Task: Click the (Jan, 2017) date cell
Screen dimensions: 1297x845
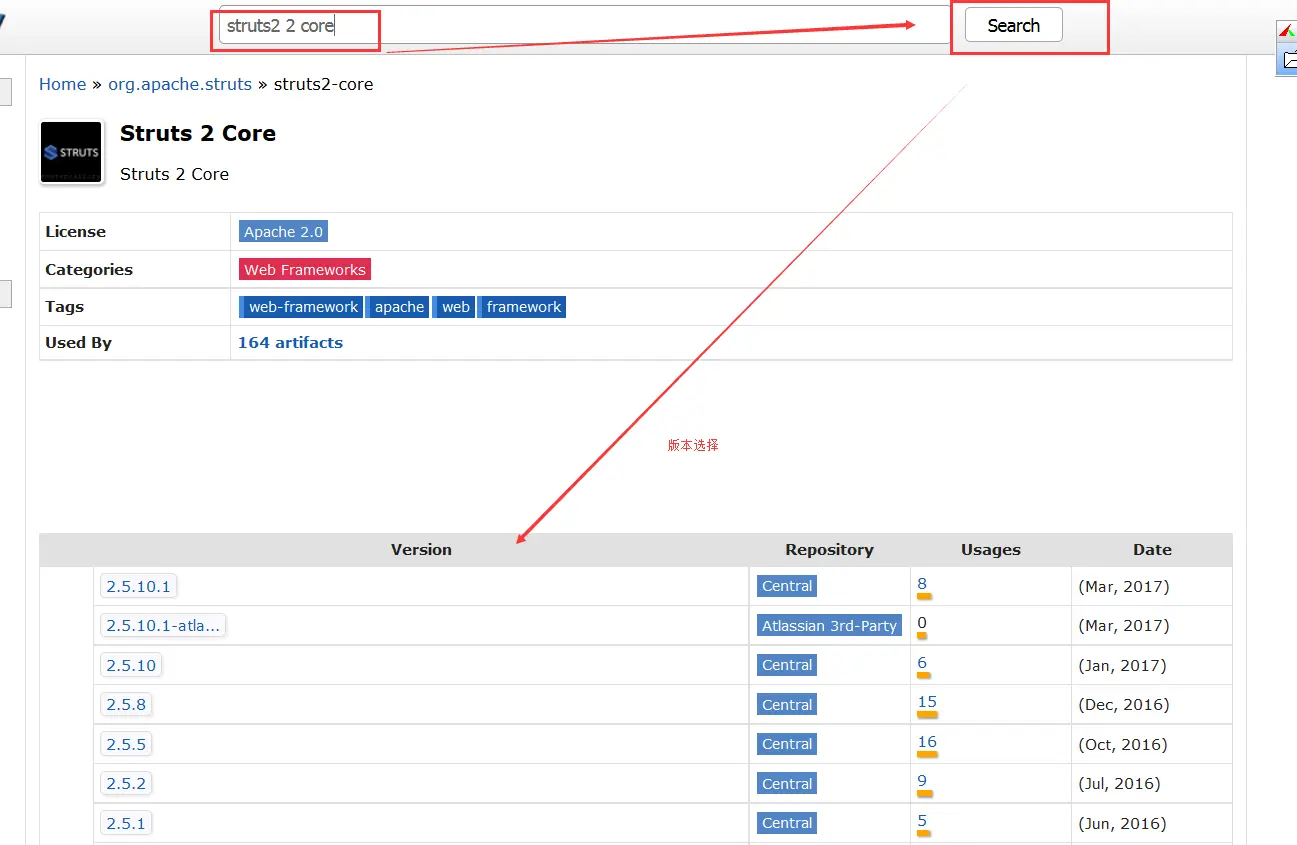Action: 1122,665
